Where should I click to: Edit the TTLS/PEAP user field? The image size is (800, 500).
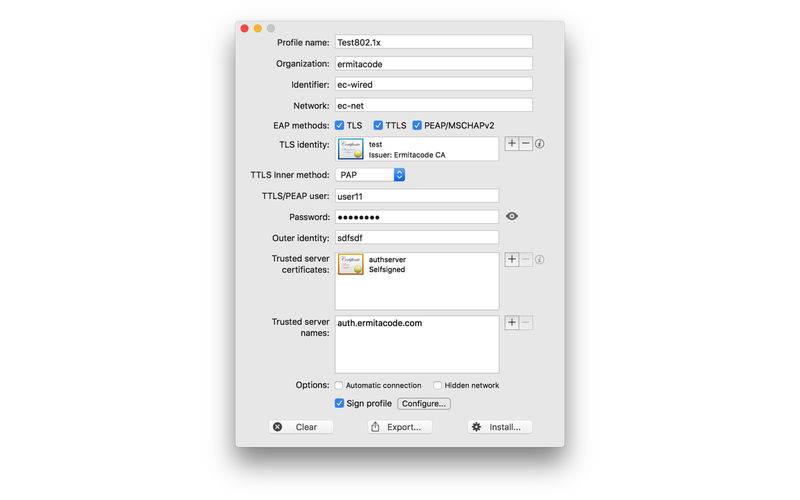[x=417, y=196]
